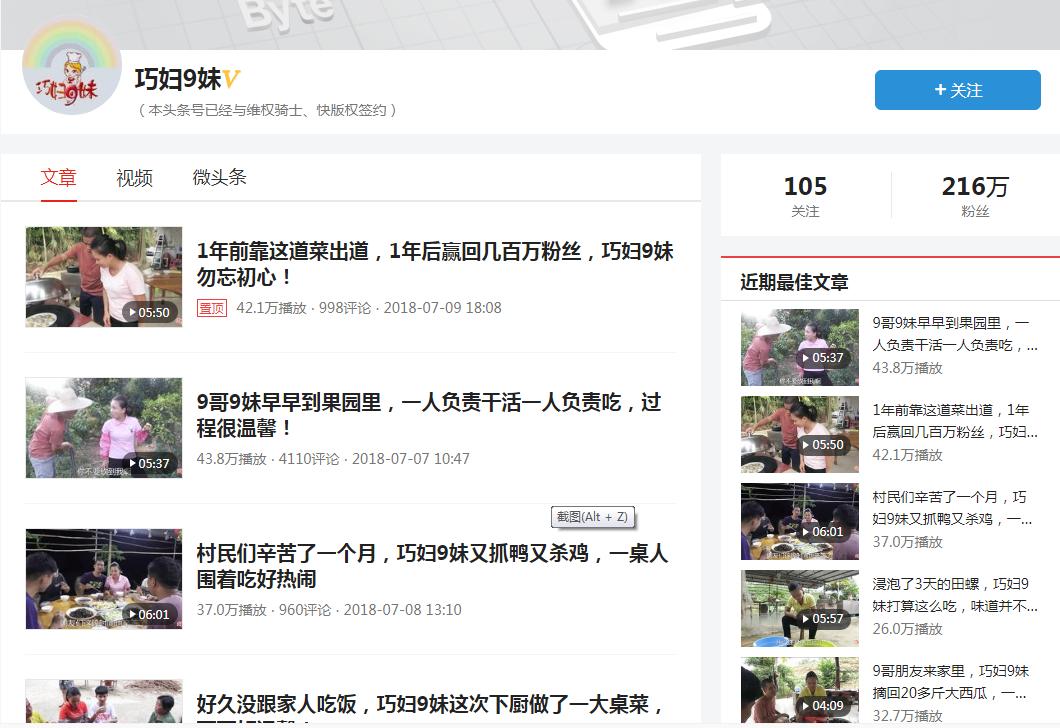Click the +关注 follow button
This screenshot has height=728, width=1060.
tap(956, 89)
